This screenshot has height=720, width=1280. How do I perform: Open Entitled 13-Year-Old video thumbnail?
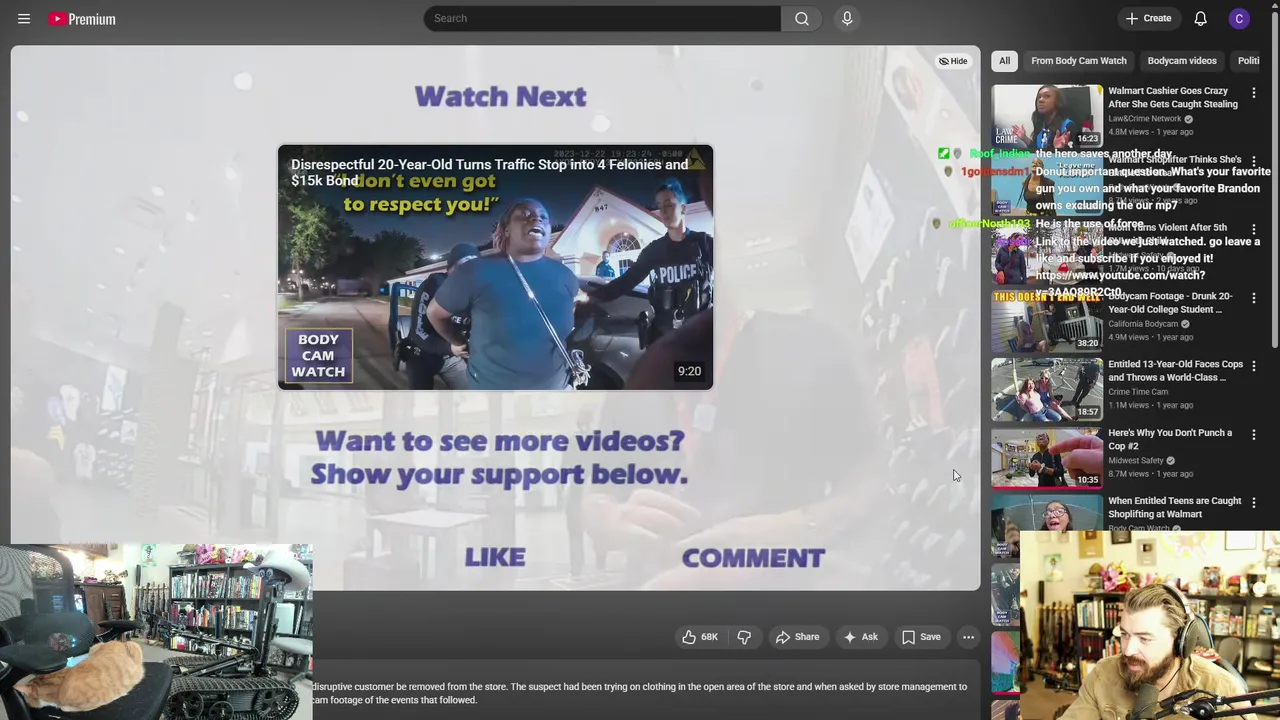1047,389
